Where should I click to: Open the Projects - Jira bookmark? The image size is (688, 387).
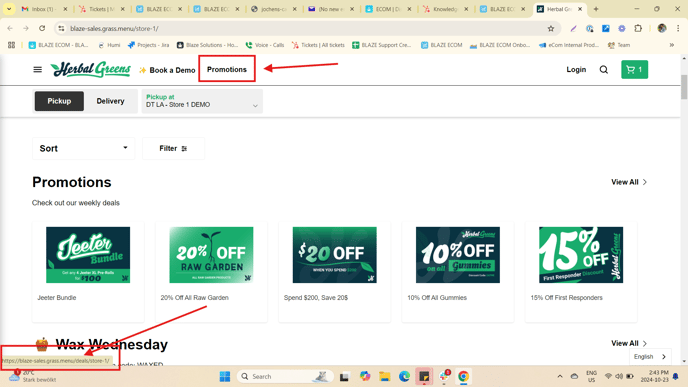click(x=148, y=45)
